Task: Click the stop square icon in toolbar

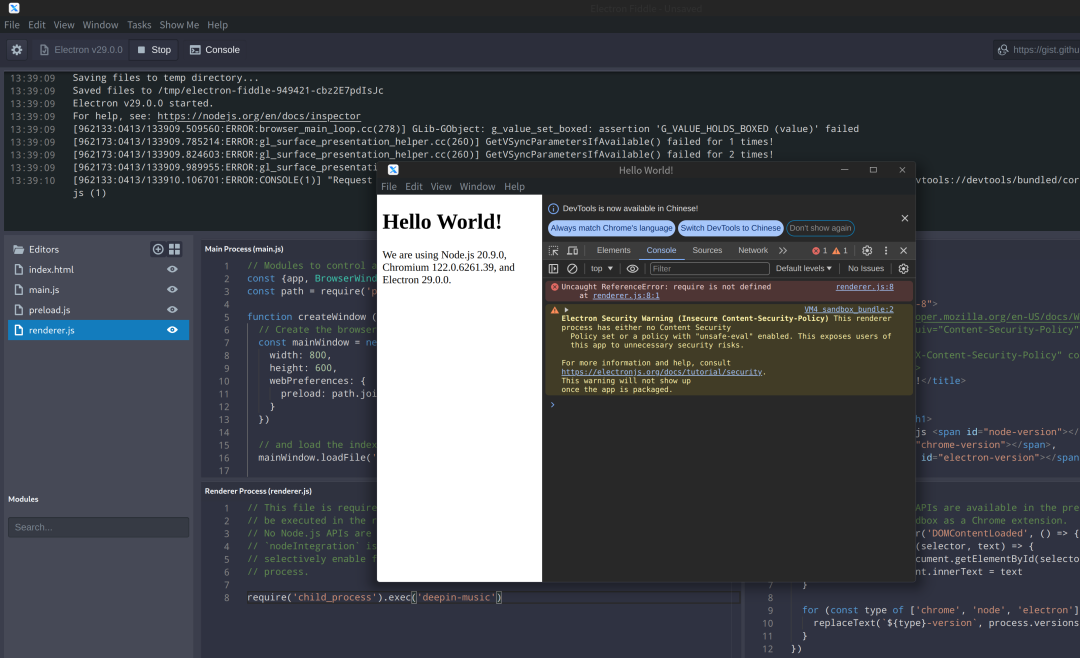Action: click(x=141, y=50)
